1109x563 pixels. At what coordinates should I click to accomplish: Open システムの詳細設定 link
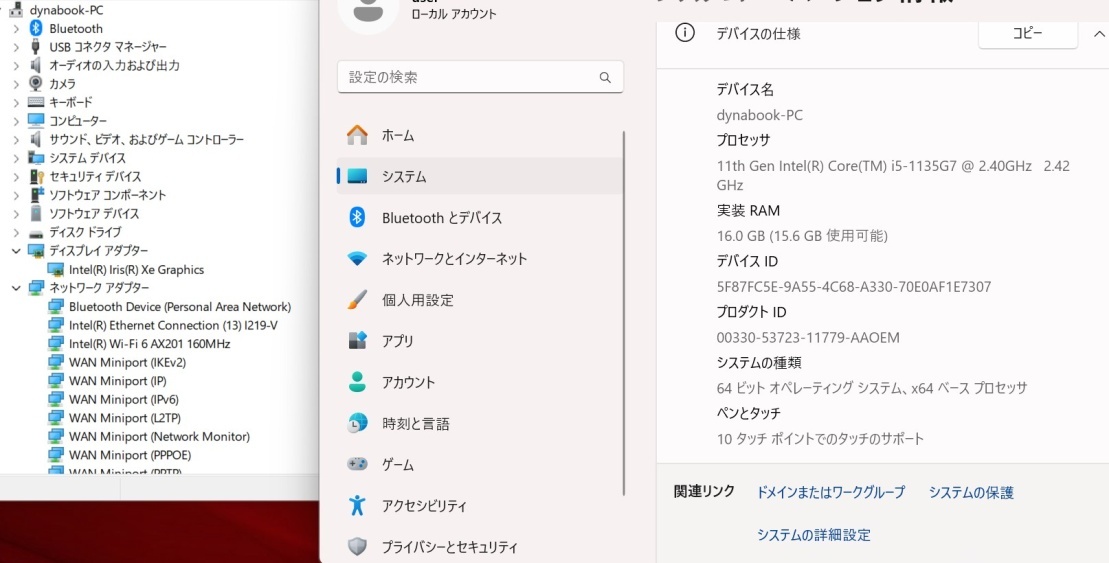pyautogui.click(x=813, y=535)
